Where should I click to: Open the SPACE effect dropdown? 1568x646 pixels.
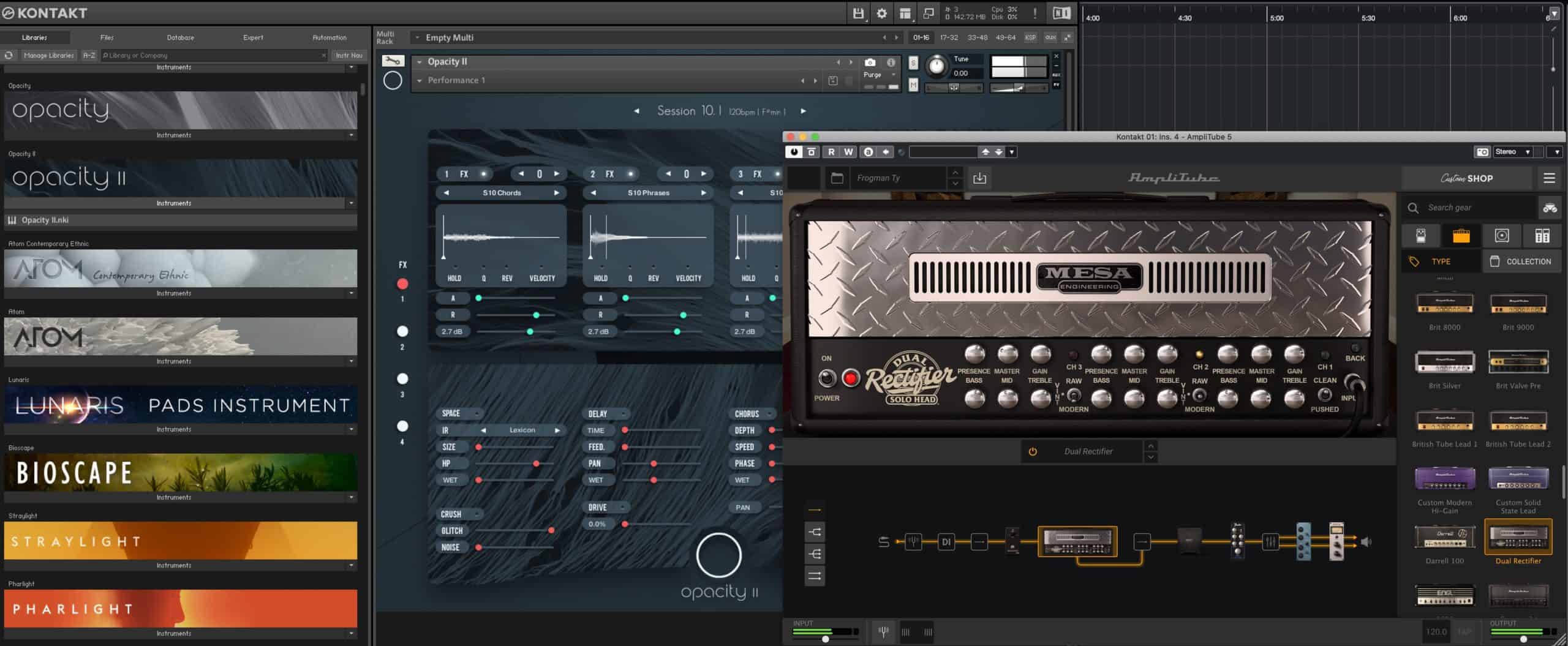[x=459, y=413]
